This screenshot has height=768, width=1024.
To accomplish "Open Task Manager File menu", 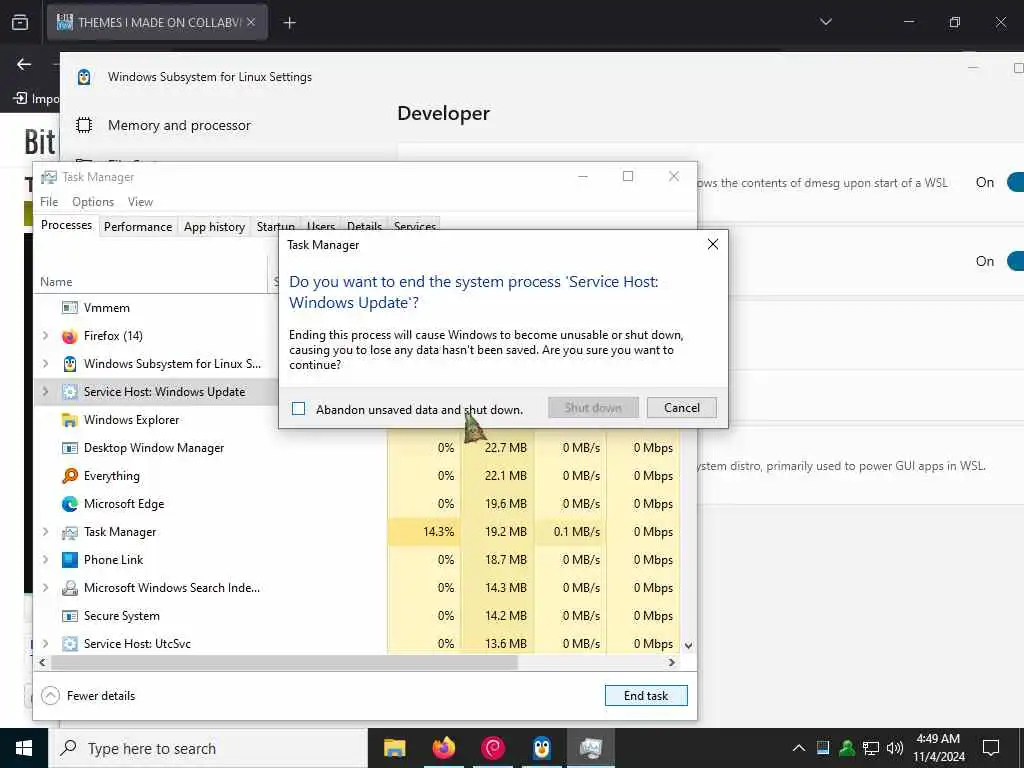I will point(49,202).
